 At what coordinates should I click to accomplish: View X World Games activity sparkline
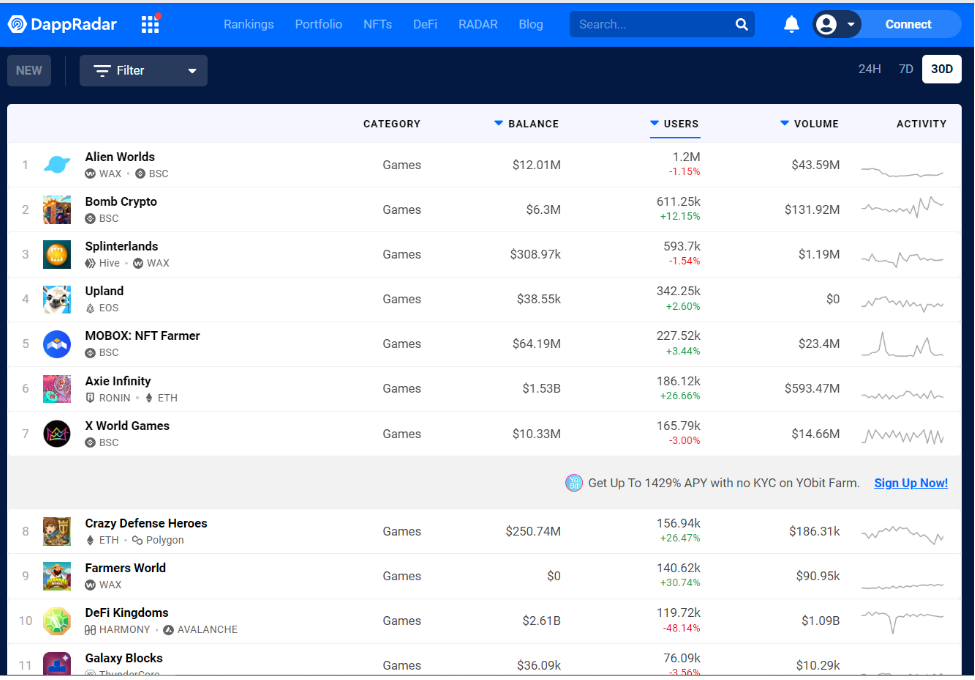(x=902, y=436)
